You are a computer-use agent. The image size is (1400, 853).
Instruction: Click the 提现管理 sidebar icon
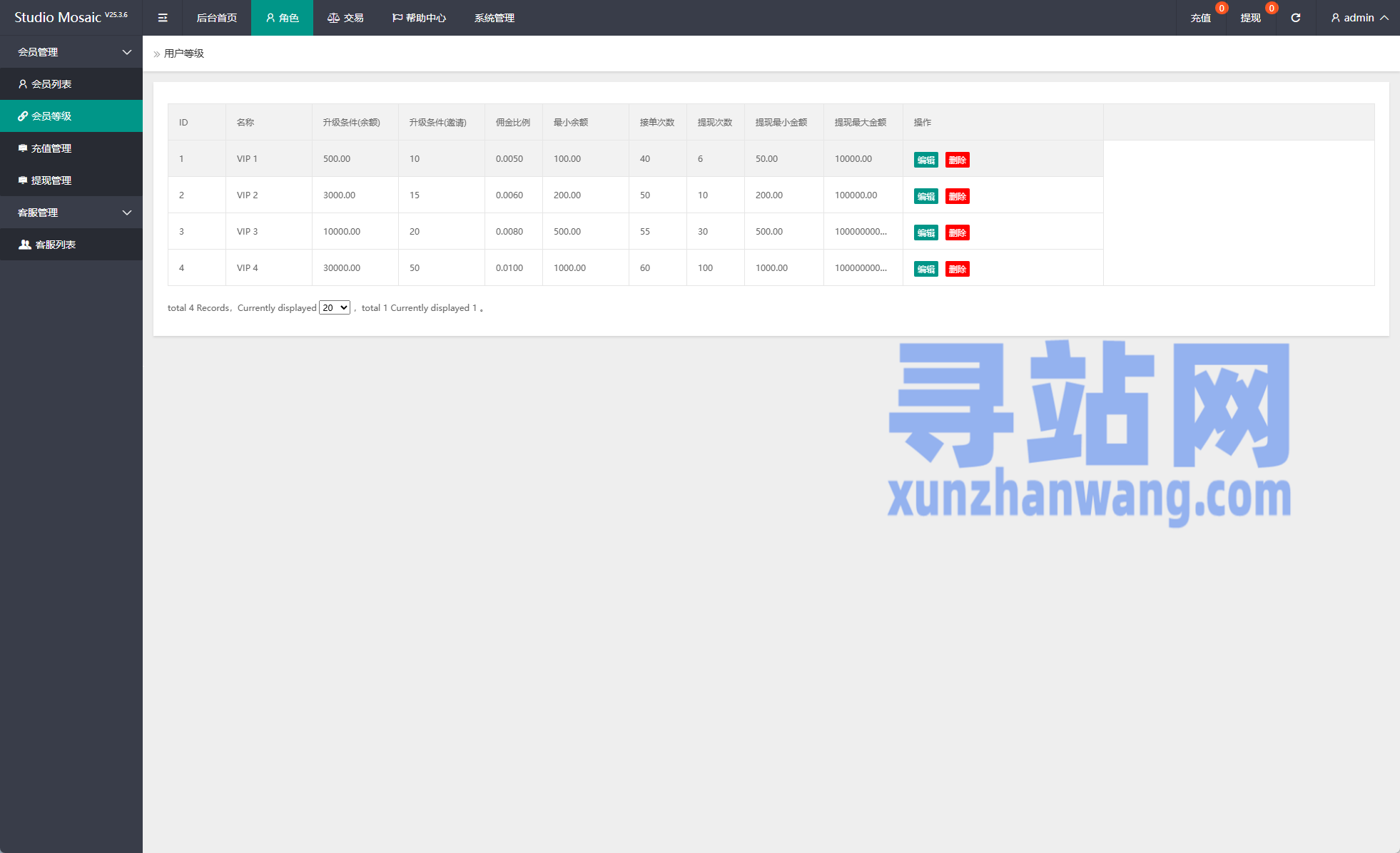23,180
